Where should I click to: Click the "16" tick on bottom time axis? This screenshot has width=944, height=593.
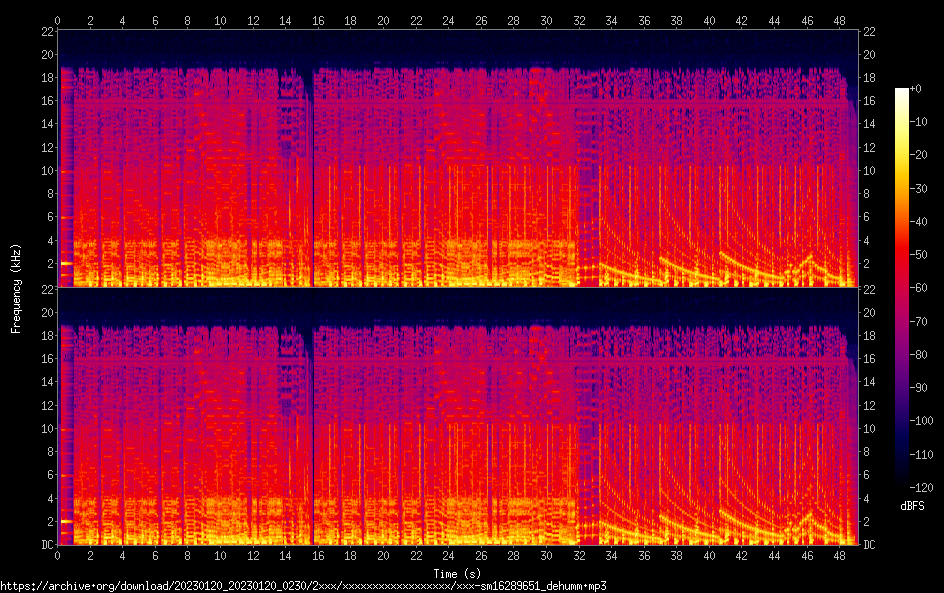coord(318,556)
